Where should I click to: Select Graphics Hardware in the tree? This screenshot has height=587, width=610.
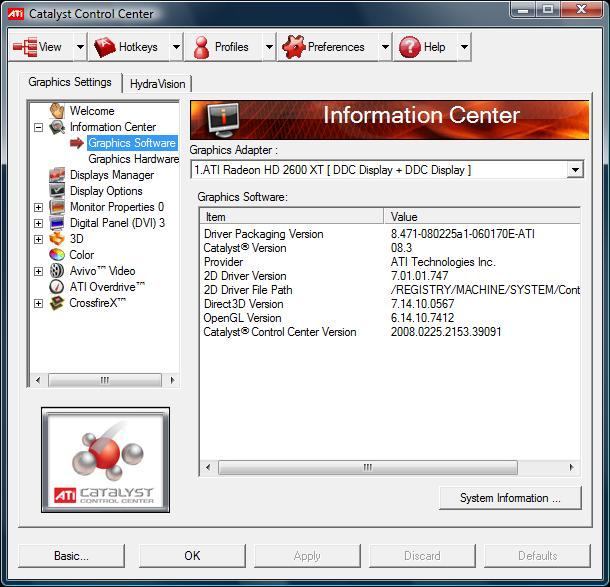point(133,159)
